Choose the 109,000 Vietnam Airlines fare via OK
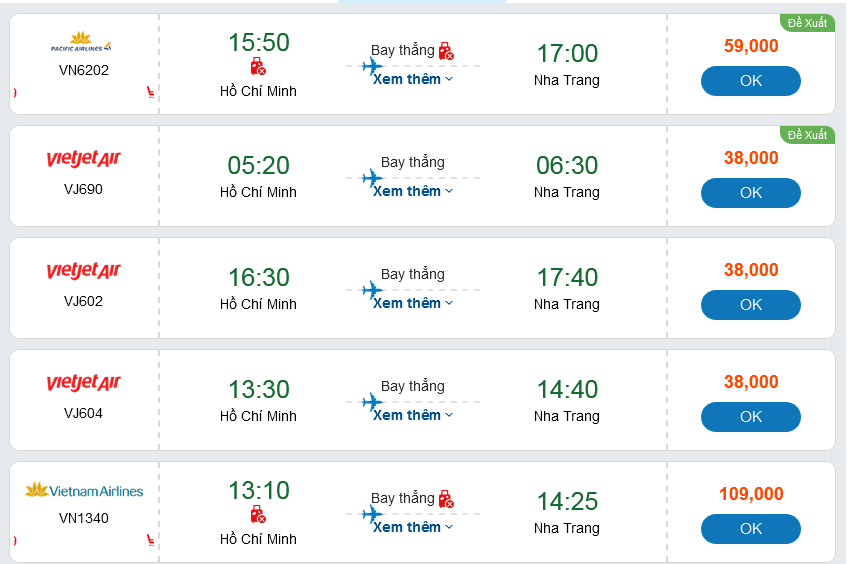Image resolution: width=849 pixels, height=564 pixels. [750, 529]
